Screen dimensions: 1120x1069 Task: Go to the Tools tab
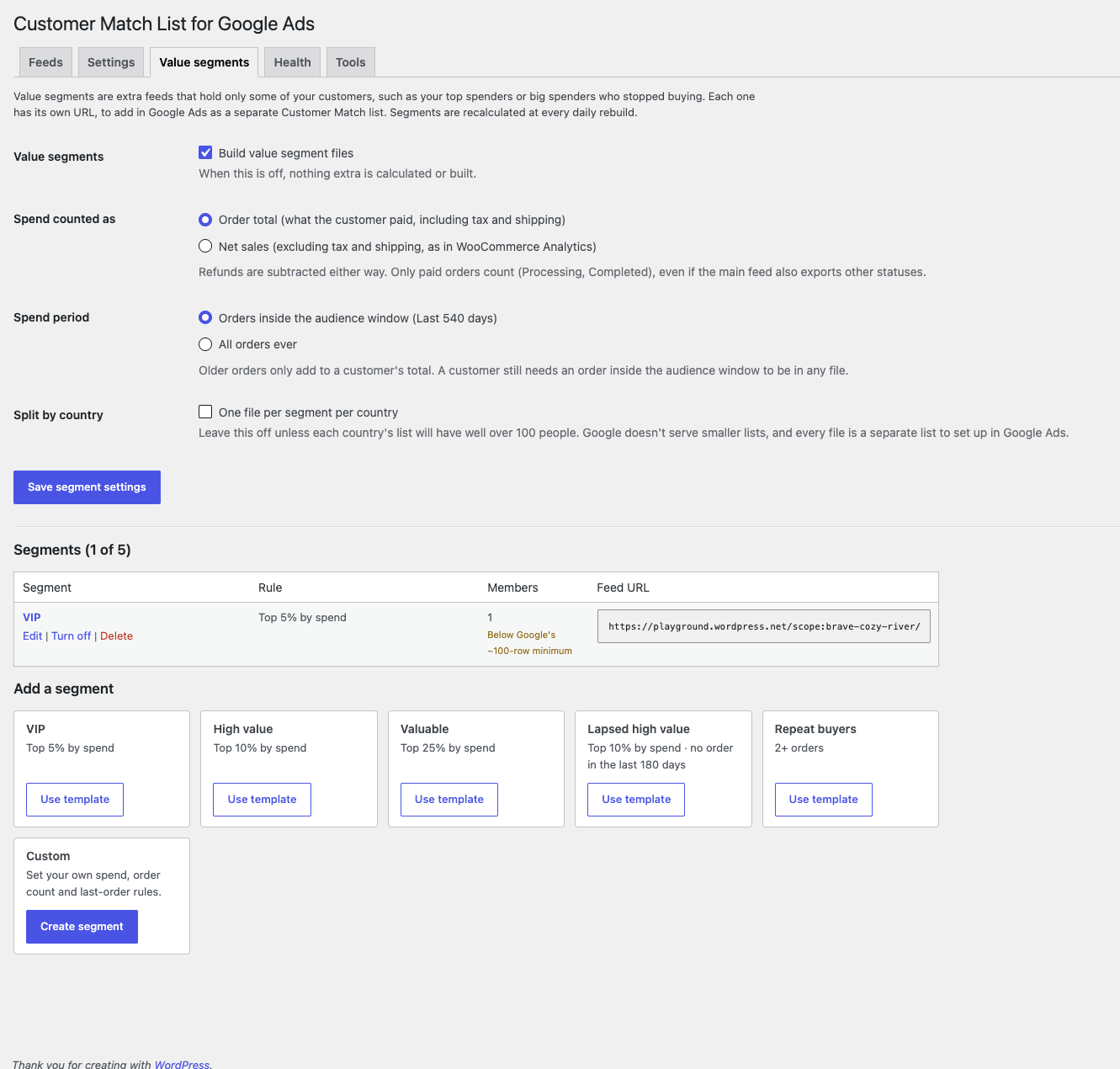(x=351, y=62)
